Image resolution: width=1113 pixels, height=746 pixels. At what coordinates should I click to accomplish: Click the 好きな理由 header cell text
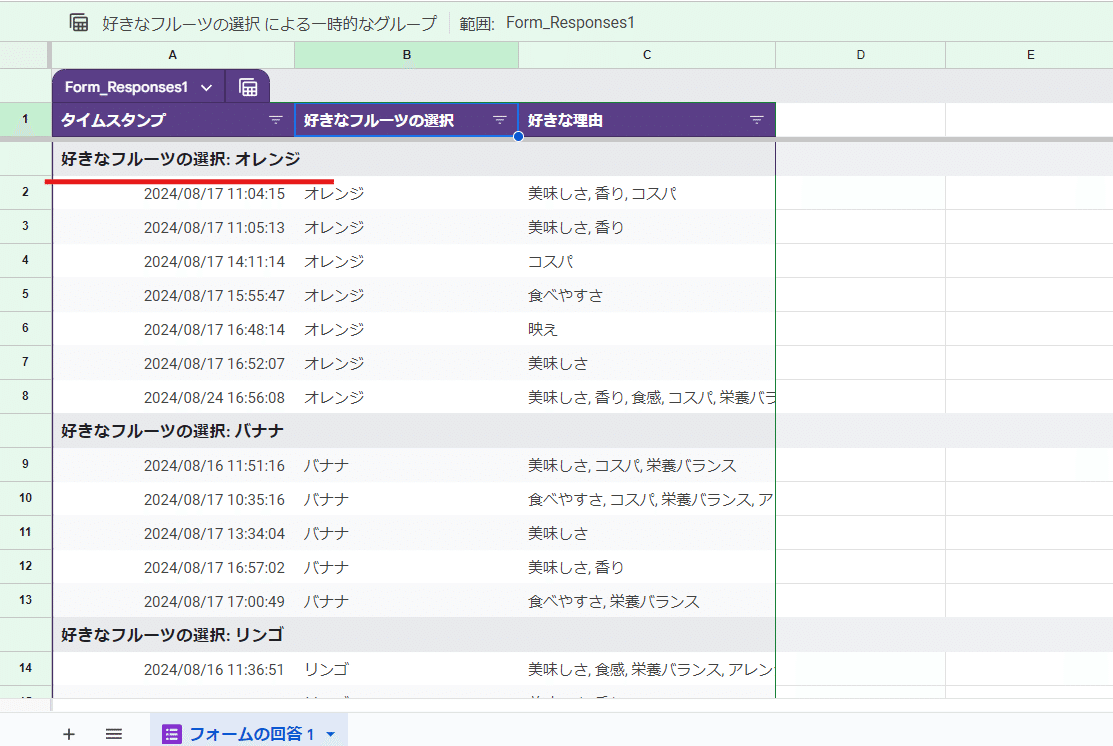[x=565, y=120]
